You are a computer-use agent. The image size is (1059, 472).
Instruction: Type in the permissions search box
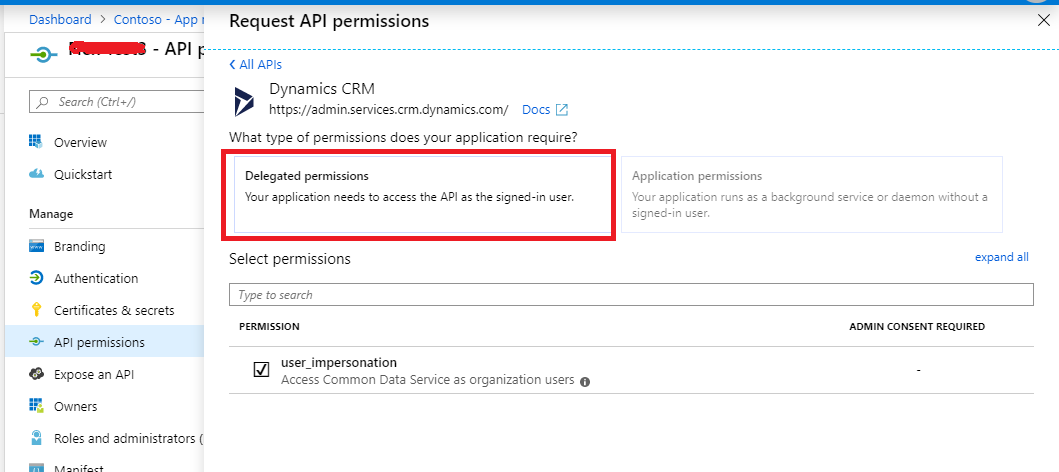[630, 295]
